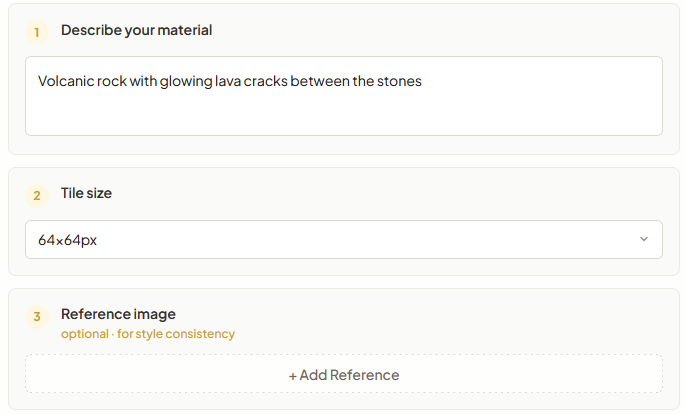This screenshot has height=414, width=685.
Task: Click the plus sign in Add Reference
Action: [293, 376]
